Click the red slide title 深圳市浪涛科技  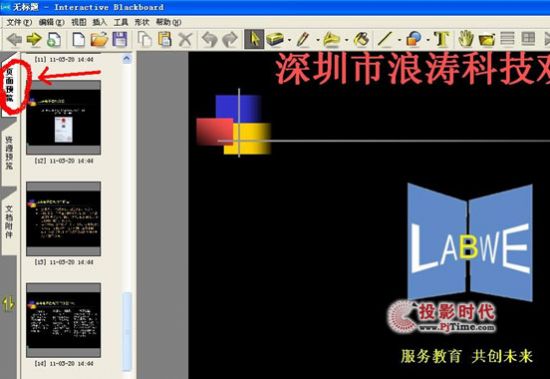coord(412,69)
